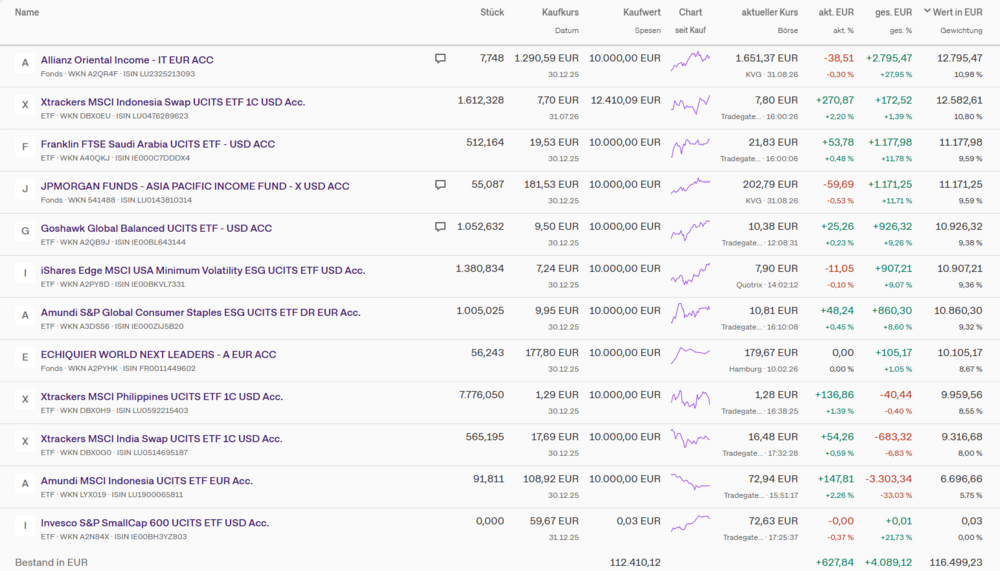Click the X avatar for Xtrackers MSCI Indonesia Swap
This screenshot has height=571, width=1000.
point(25,105)
